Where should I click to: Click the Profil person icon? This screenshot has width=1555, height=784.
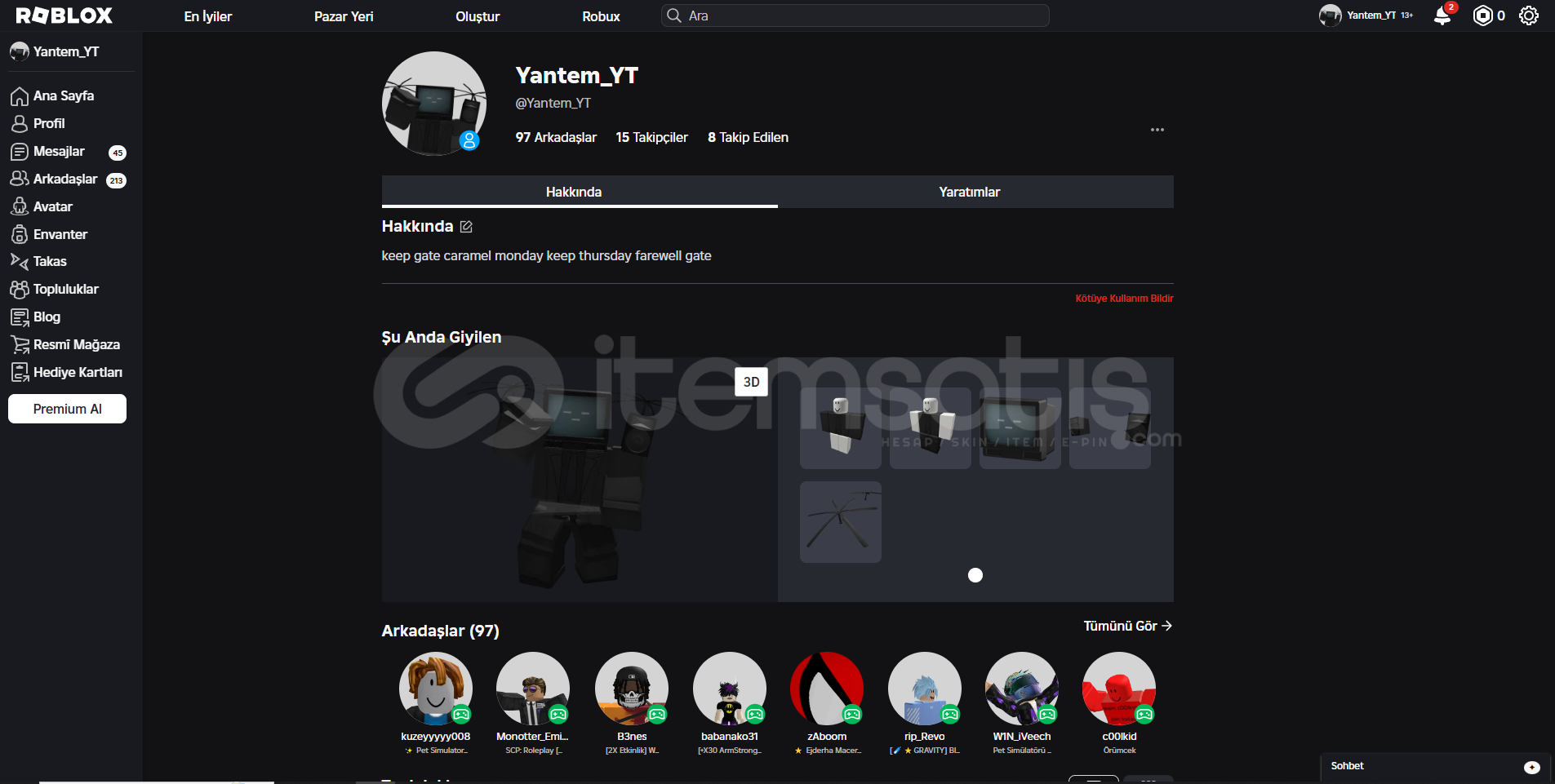point(20,124)
